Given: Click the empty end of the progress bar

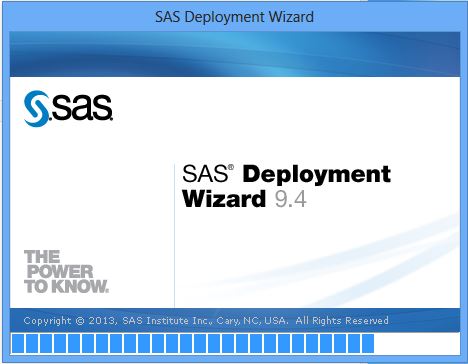Looking at the screenshot, I should (416, 344).
